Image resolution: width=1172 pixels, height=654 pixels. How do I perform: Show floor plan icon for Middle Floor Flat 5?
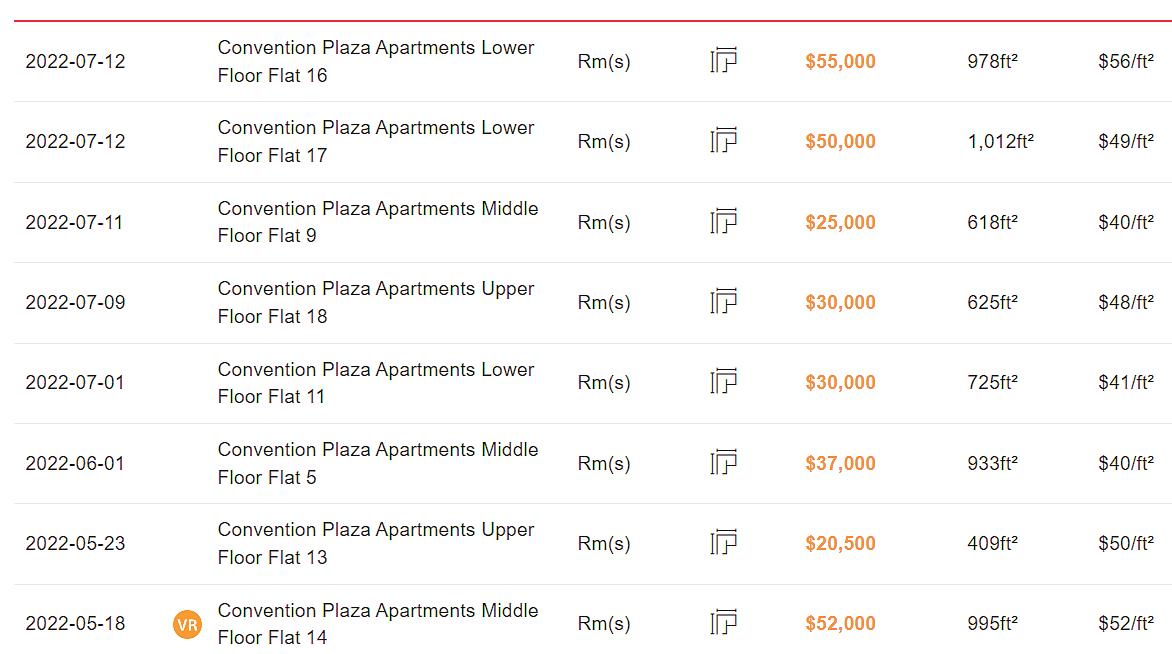click(x=724, y=463)
